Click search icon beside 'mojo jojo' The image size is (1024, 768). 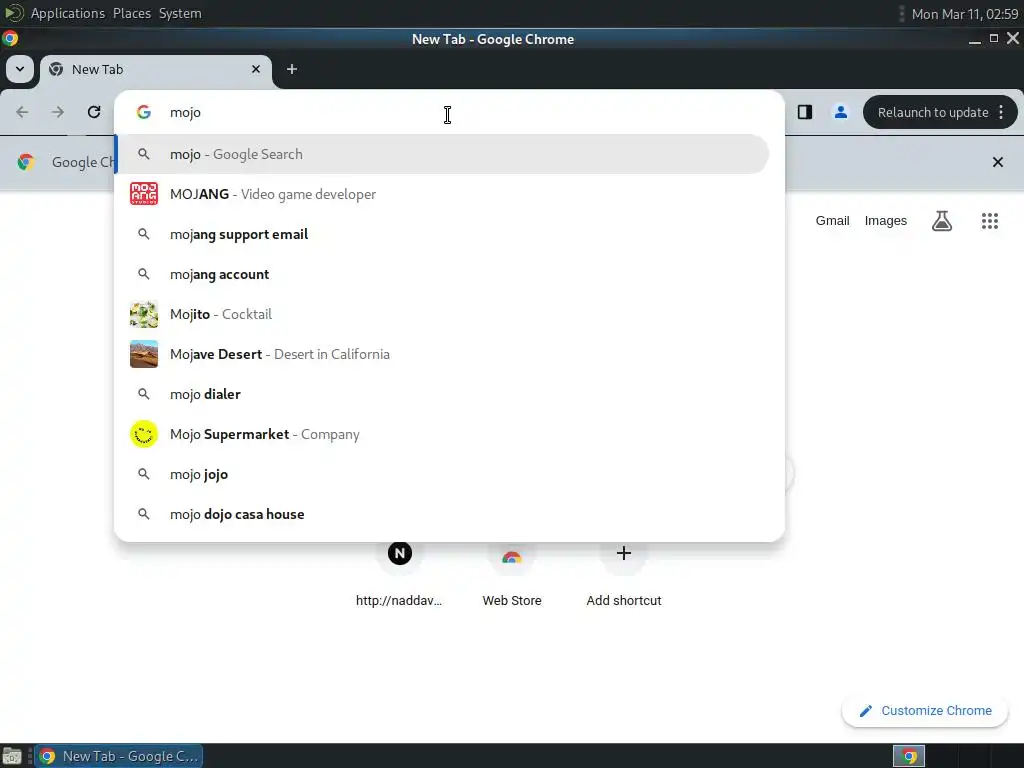[144, 474]
